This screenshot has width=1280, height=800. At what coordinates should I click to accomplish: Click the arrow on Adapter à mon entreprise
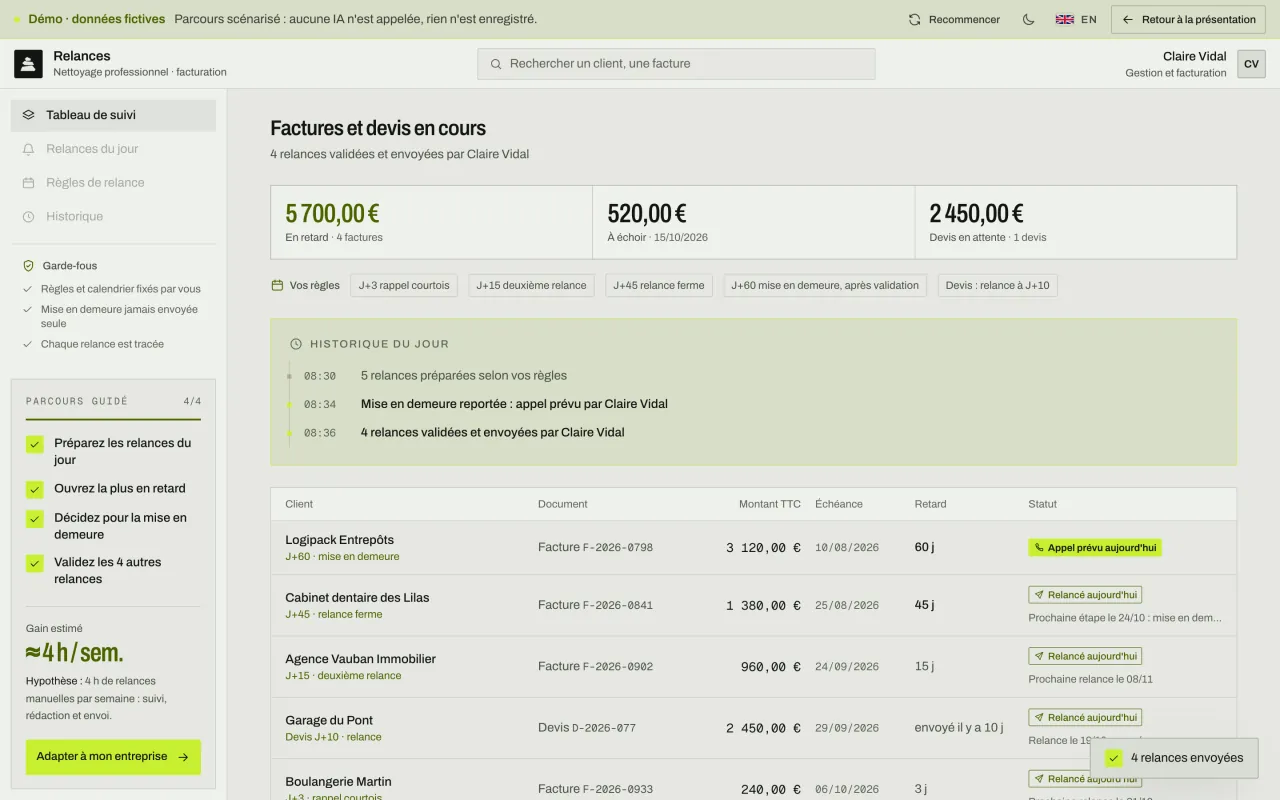pyautogui.click(x=183, y=757)
